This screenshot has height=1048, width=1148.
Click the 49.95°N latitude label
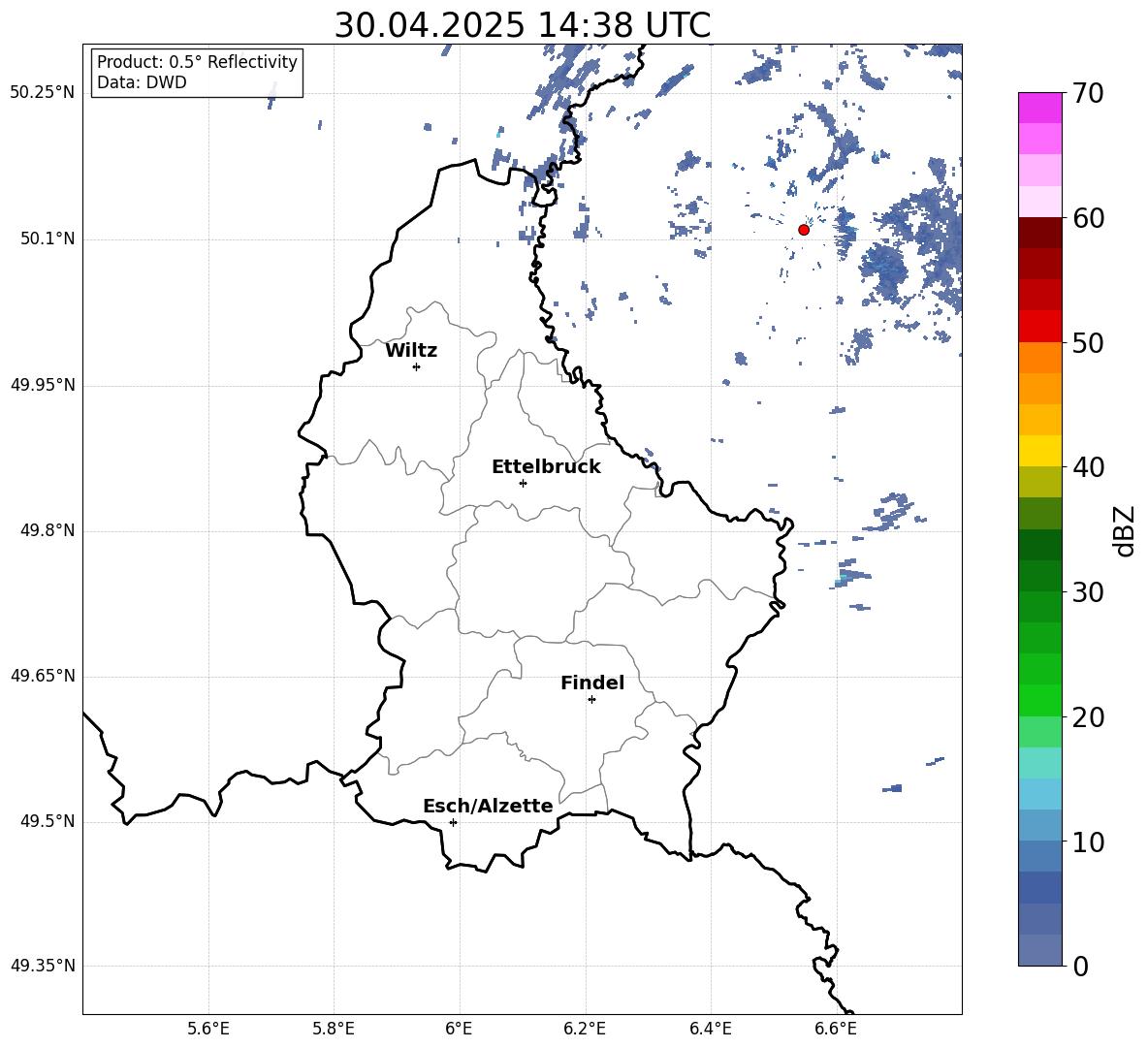tap(43, 385)
